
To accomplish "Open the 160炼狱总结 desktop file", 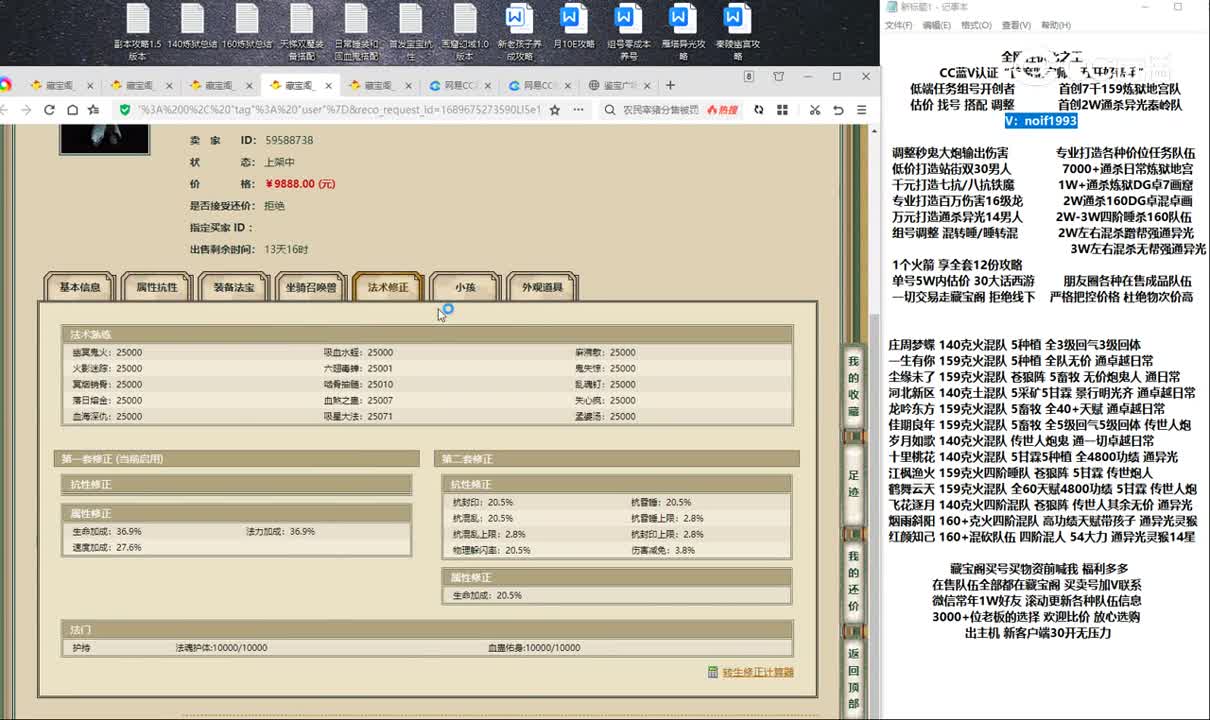I will (248, 27).
